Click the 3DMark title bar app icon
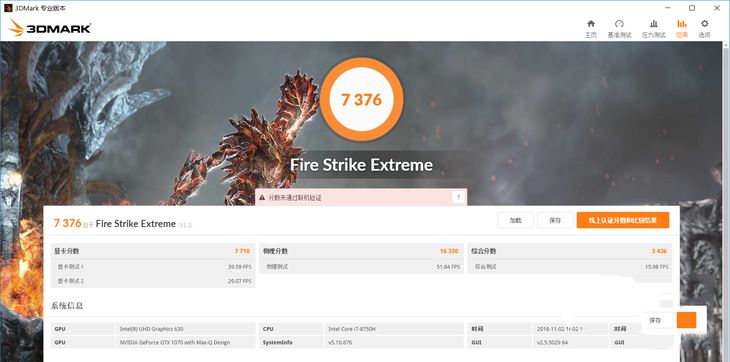 point(8,8)
